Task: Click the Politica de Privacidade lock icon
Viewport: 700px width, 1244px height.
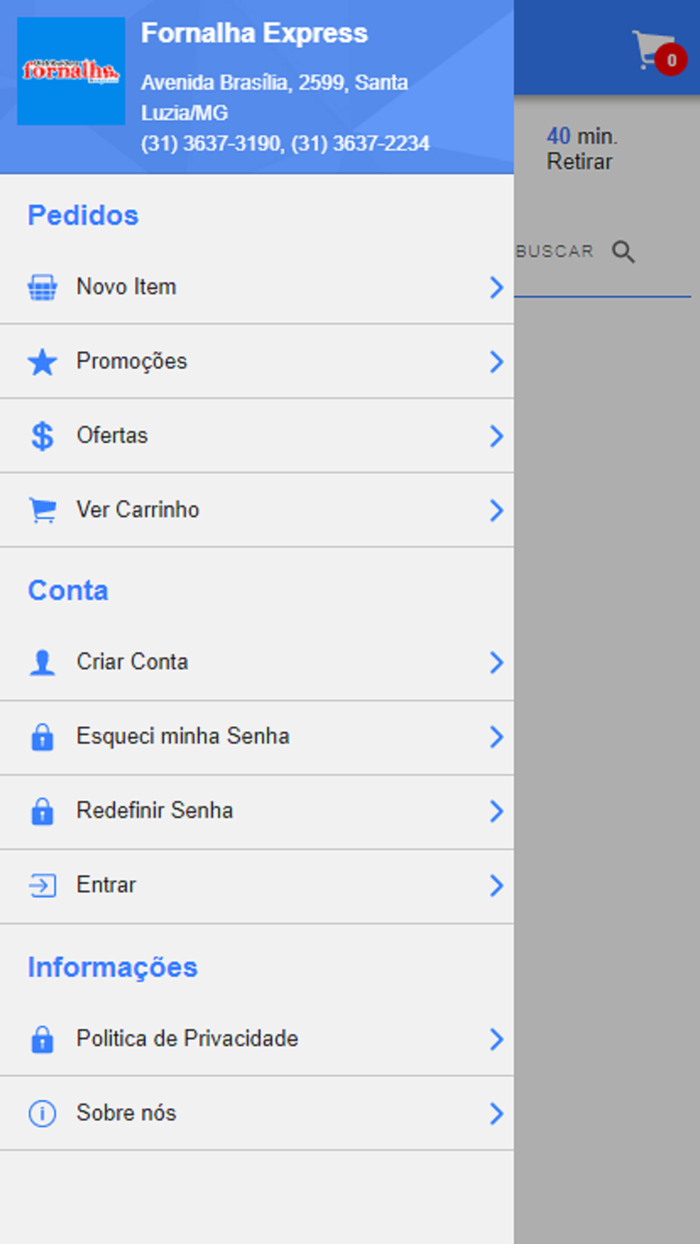Action: (x=41, y=1039)
